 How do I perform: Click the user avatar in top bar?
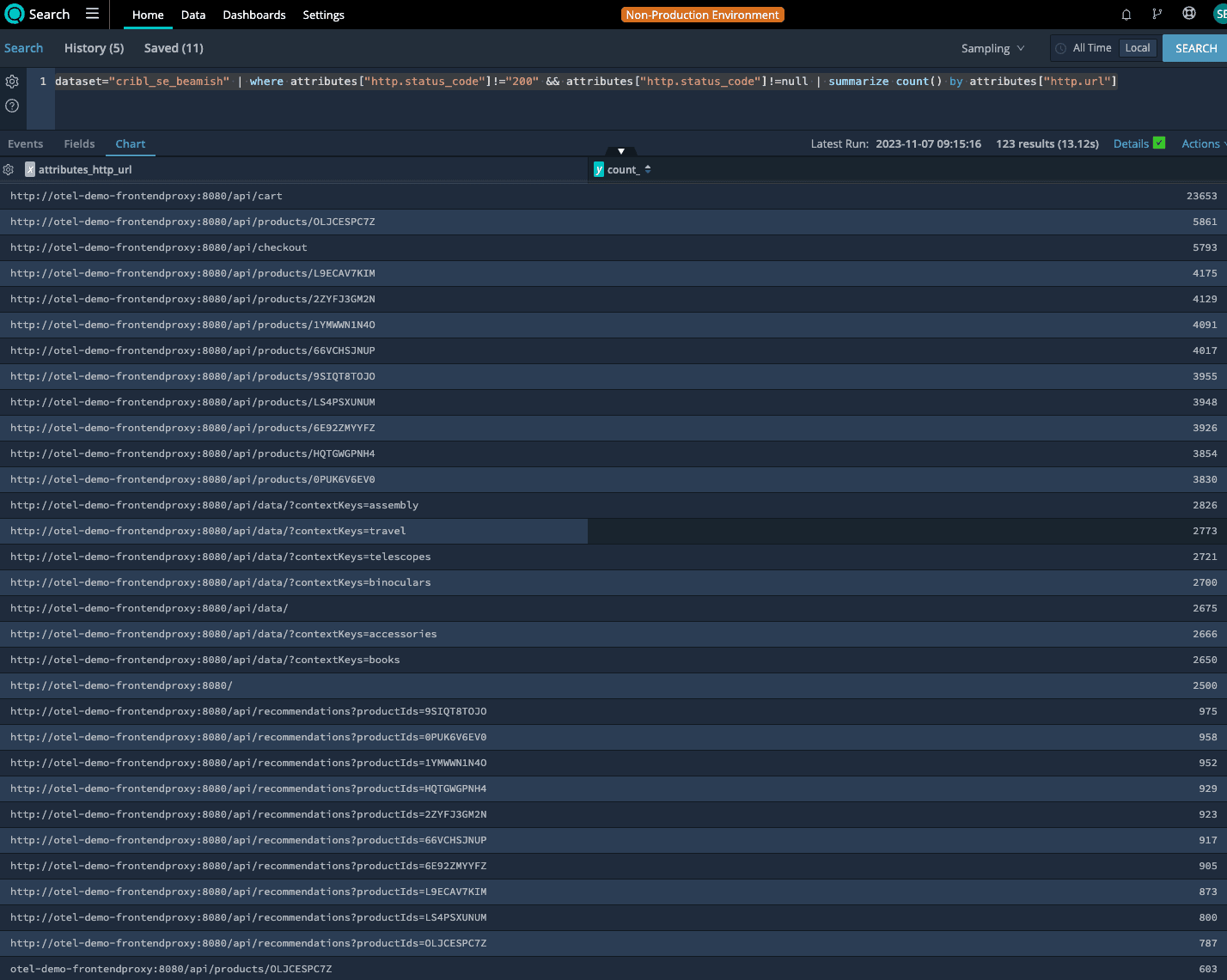(x=1219, y=15)
